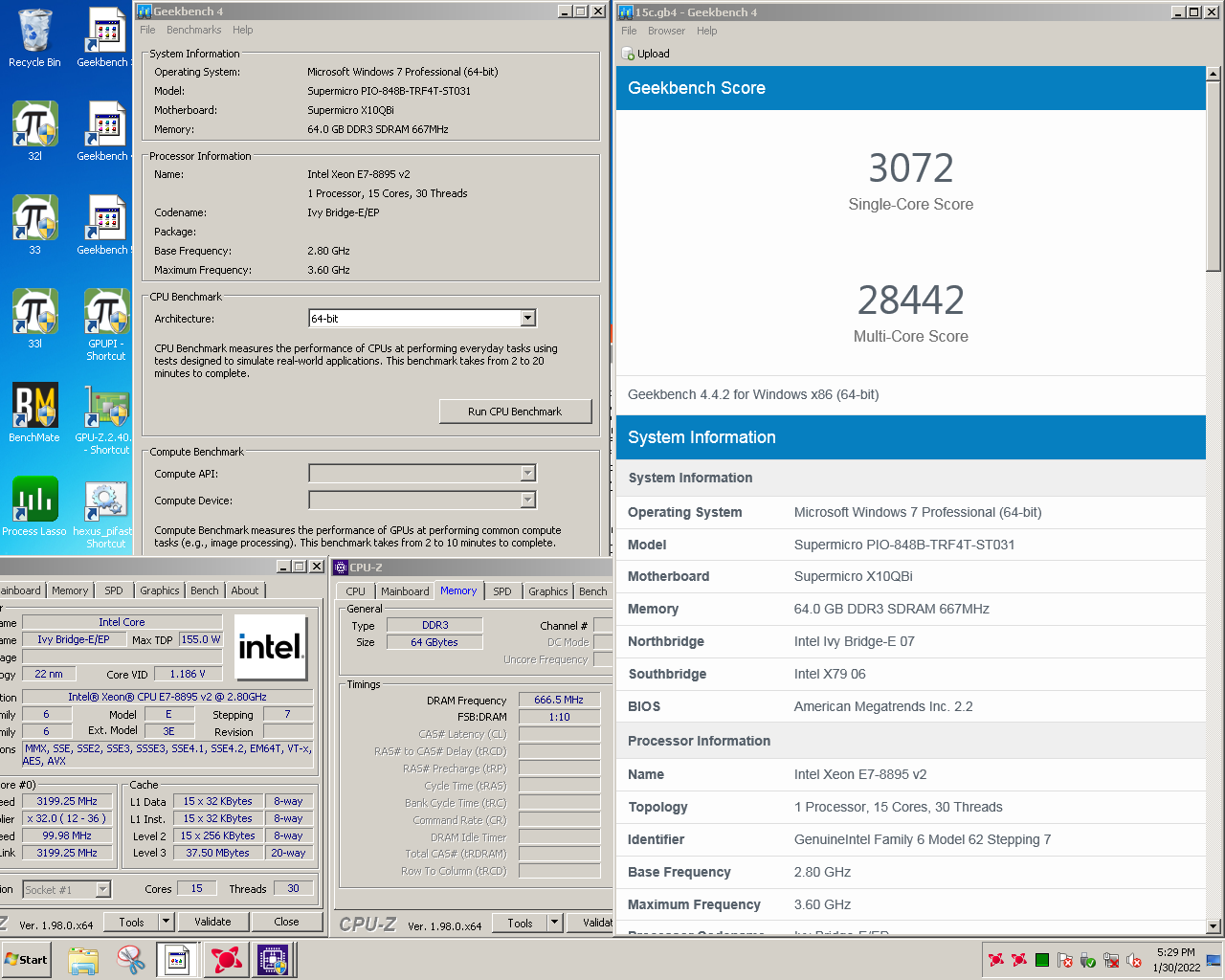
Task: Open the Recycle Bin desktop icon
Action: [34, 38]
